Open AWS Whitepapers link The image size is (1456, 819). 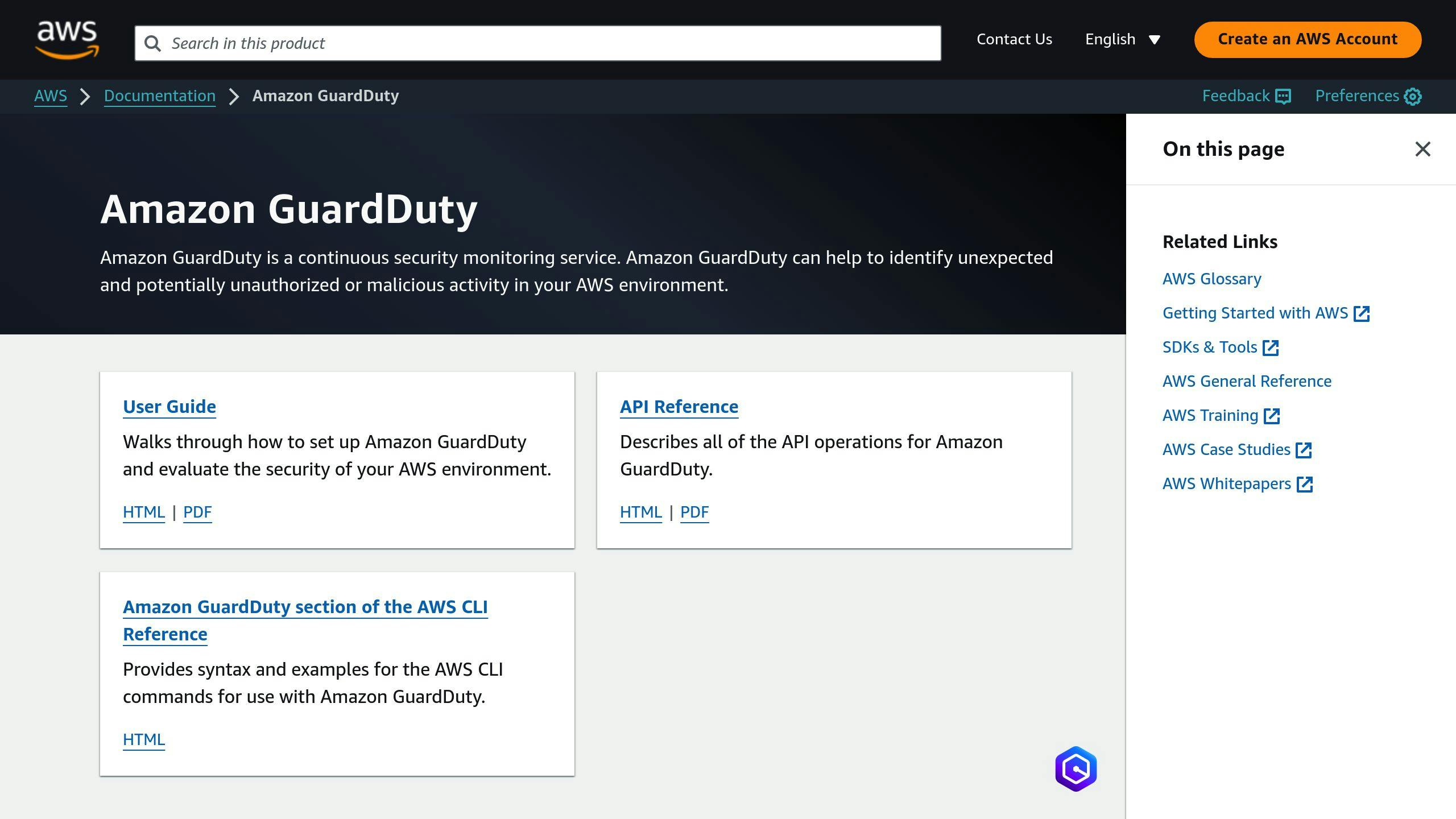(1227, 483)
